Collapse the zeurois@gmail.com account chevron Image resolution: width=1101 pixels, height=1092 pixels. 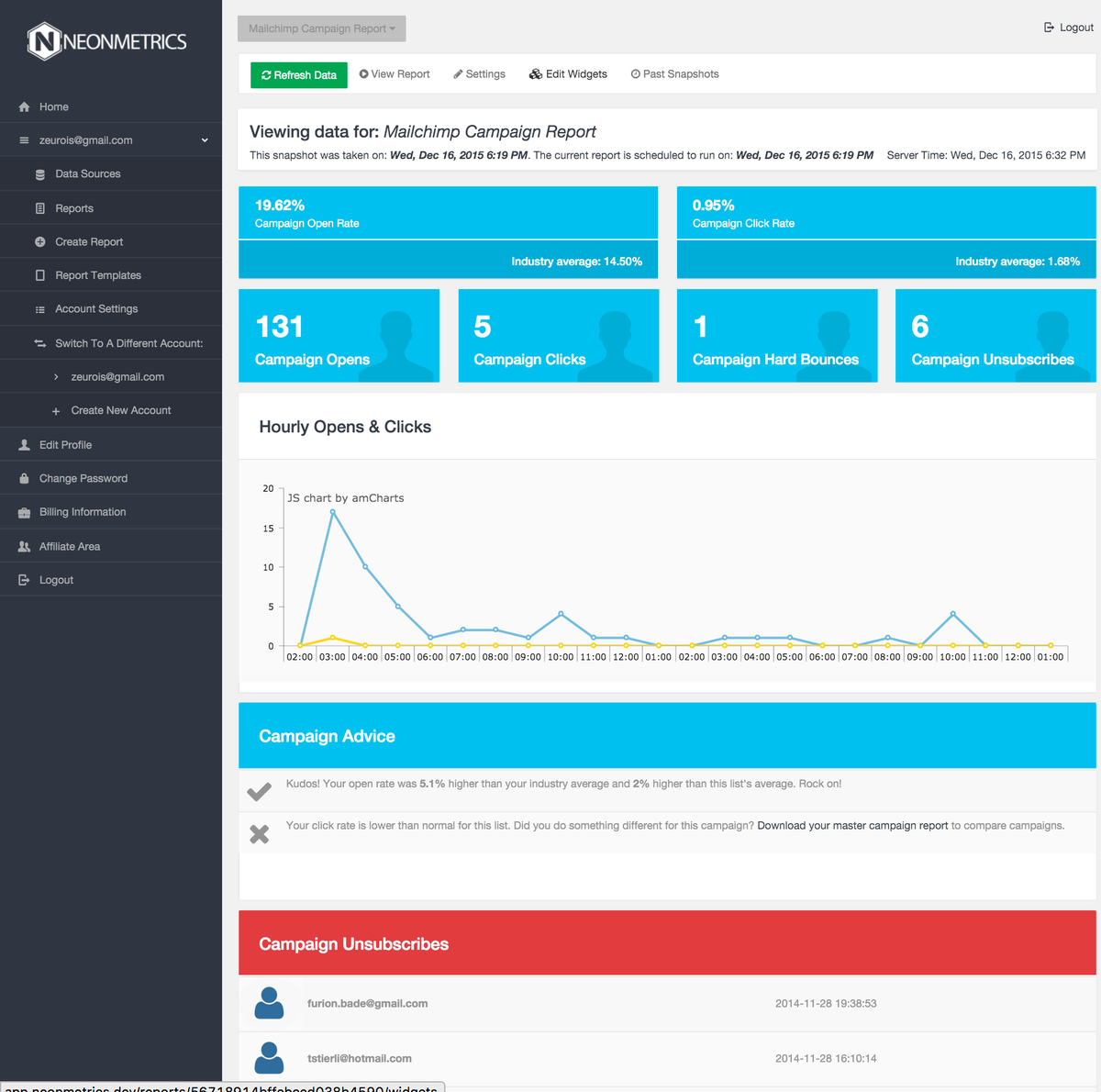205,140
